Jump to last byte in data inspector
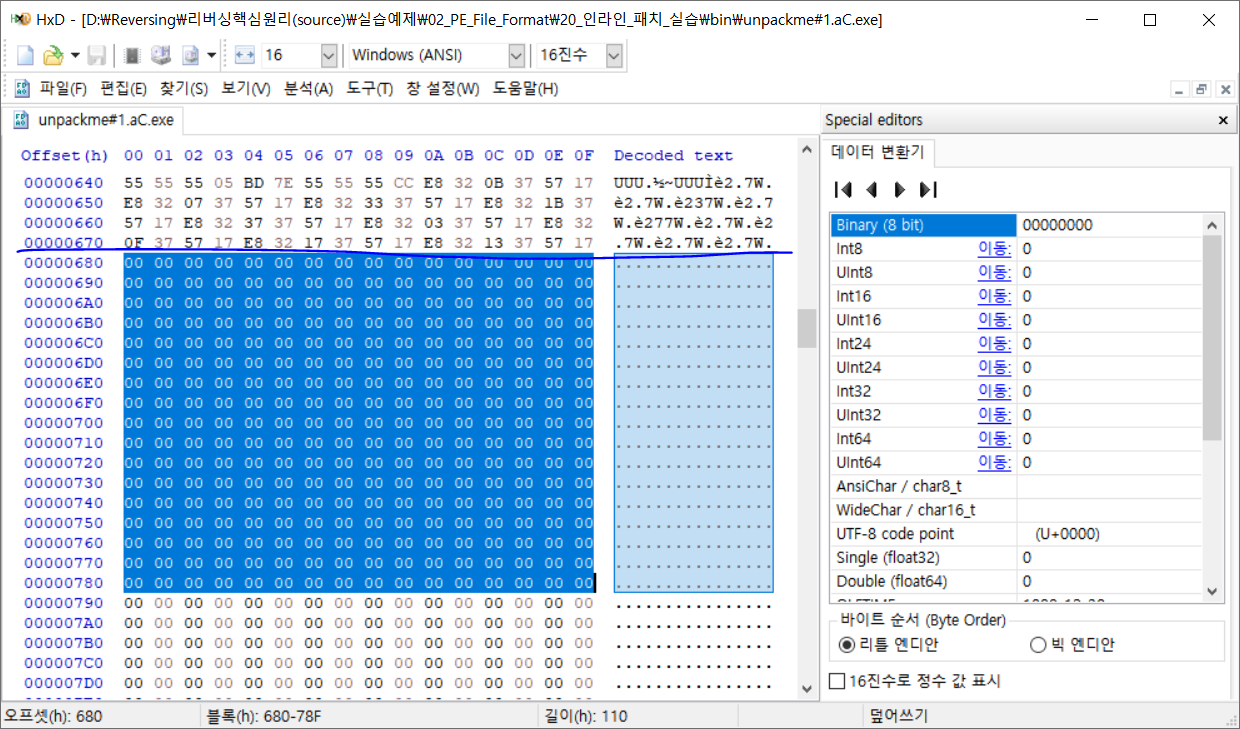Screen dimensions: 1240x729 tap(928, 189)
